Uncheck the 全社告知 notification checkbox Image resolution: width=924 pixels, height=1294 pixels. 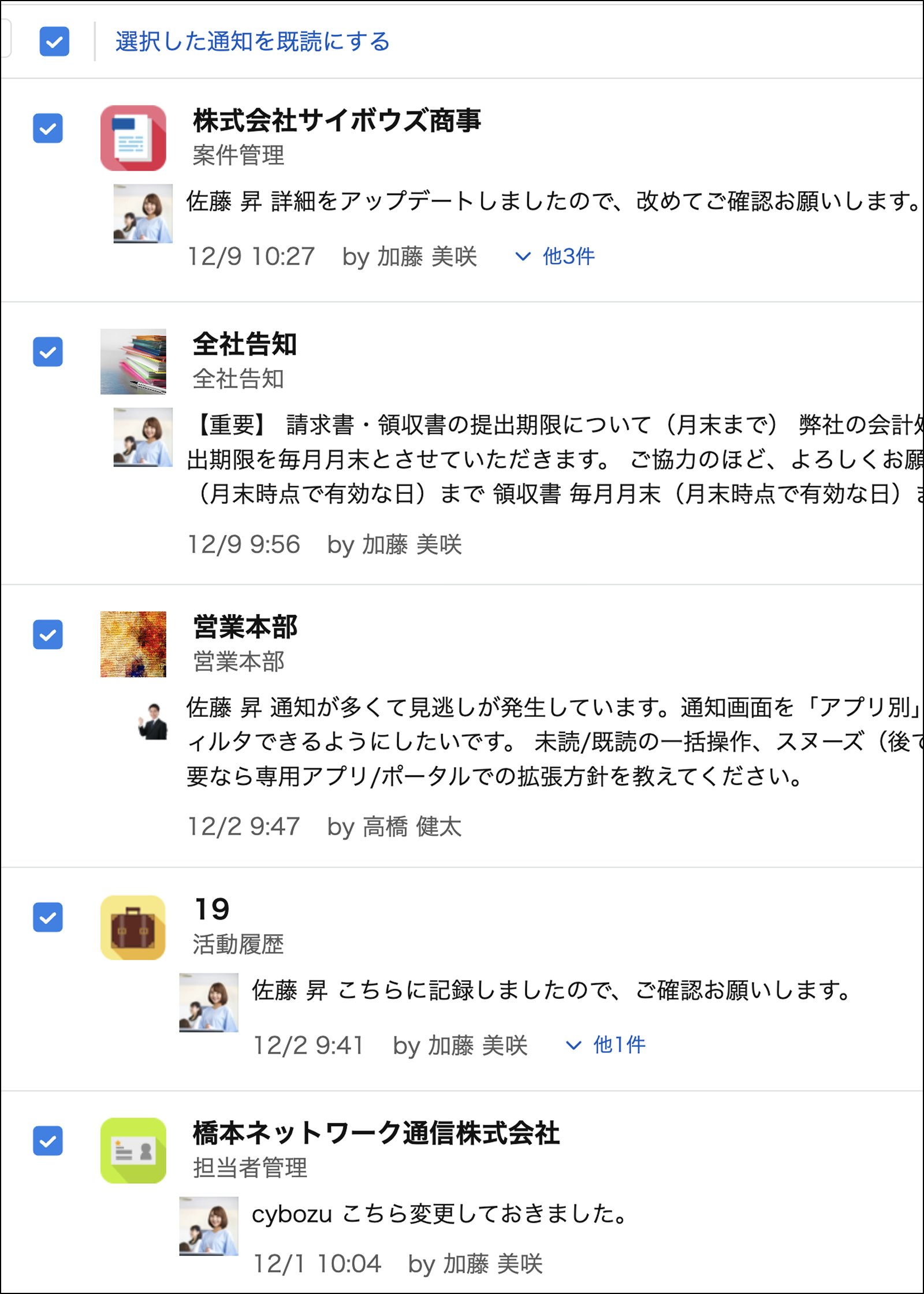48,352
